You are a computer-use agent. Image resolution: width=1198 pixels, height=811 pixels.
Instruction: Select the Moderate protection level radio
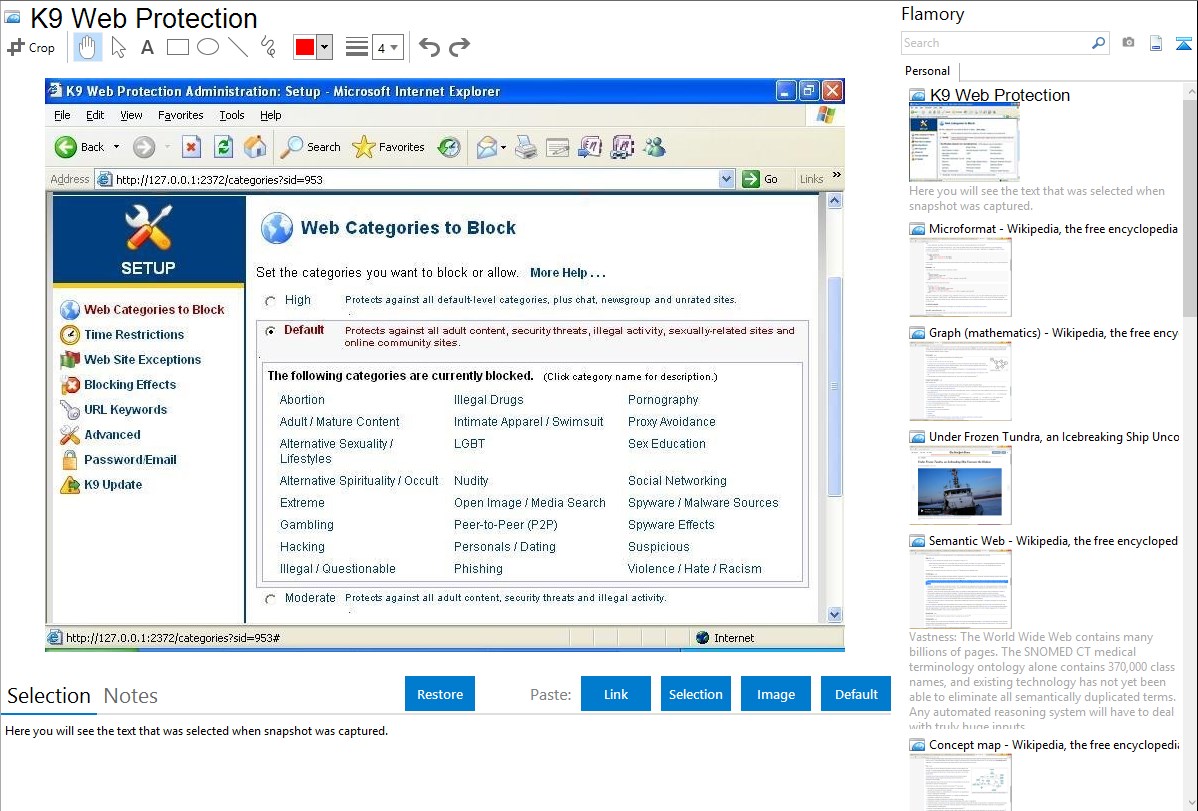click(x=270, y=599)
